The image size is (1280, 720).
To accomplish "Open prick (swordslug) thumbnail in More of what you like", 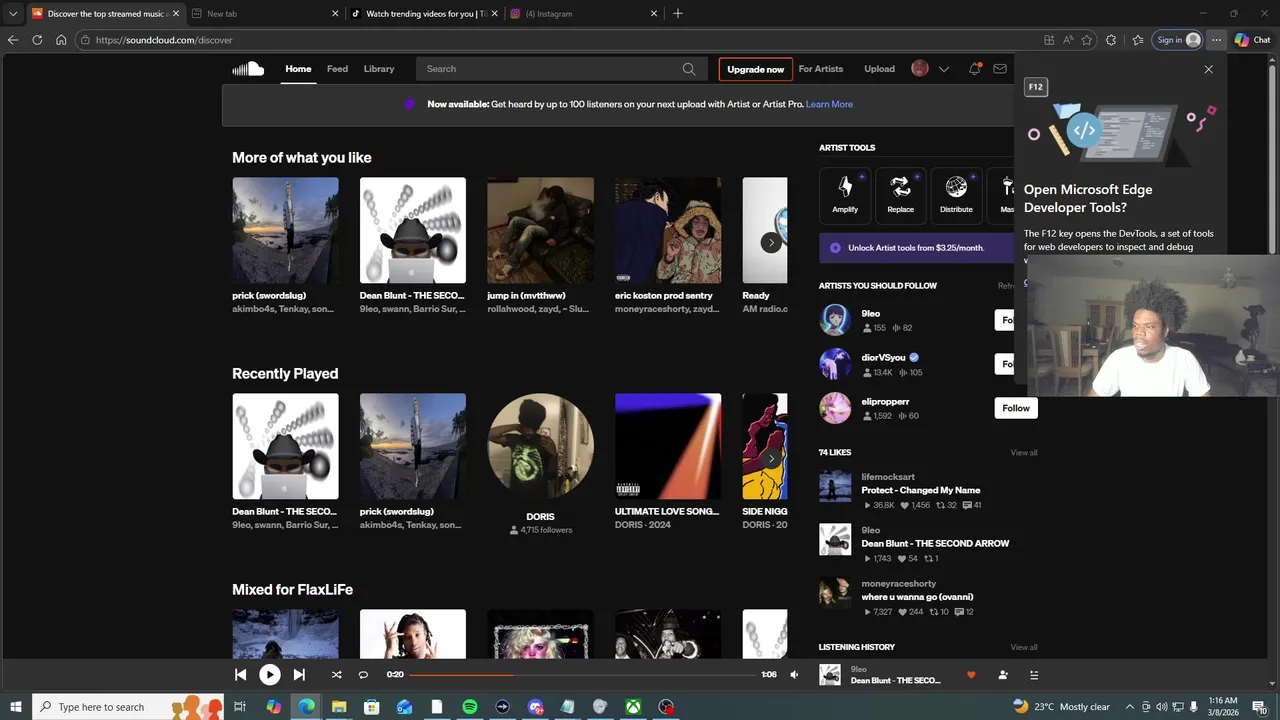I will pyautogui.click(x=285, y=231).
